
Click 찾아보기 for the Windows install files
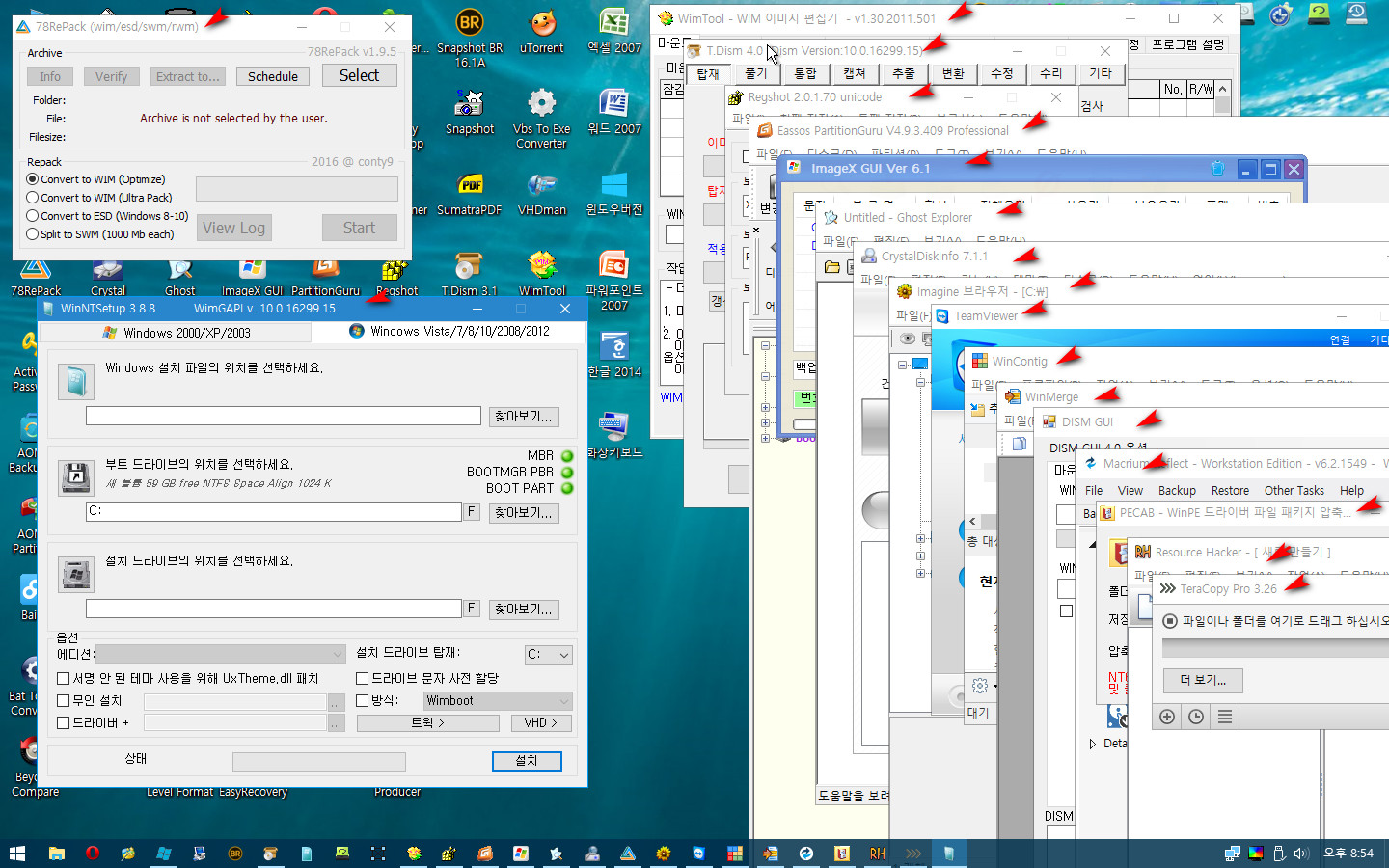pyautogui.click(x=524, y=417)
